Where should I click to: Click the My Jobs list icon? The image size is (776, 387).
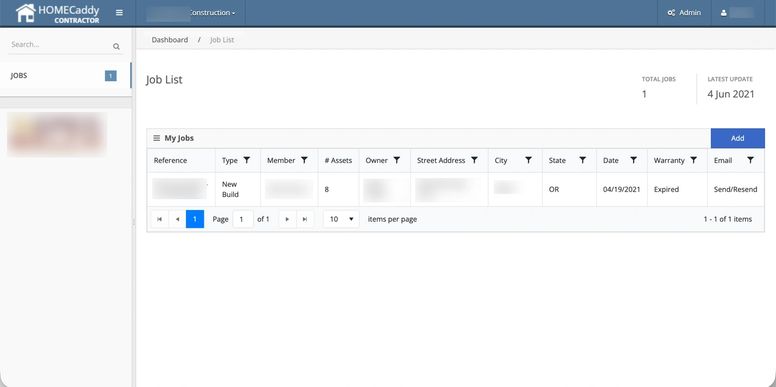point(156,138)
